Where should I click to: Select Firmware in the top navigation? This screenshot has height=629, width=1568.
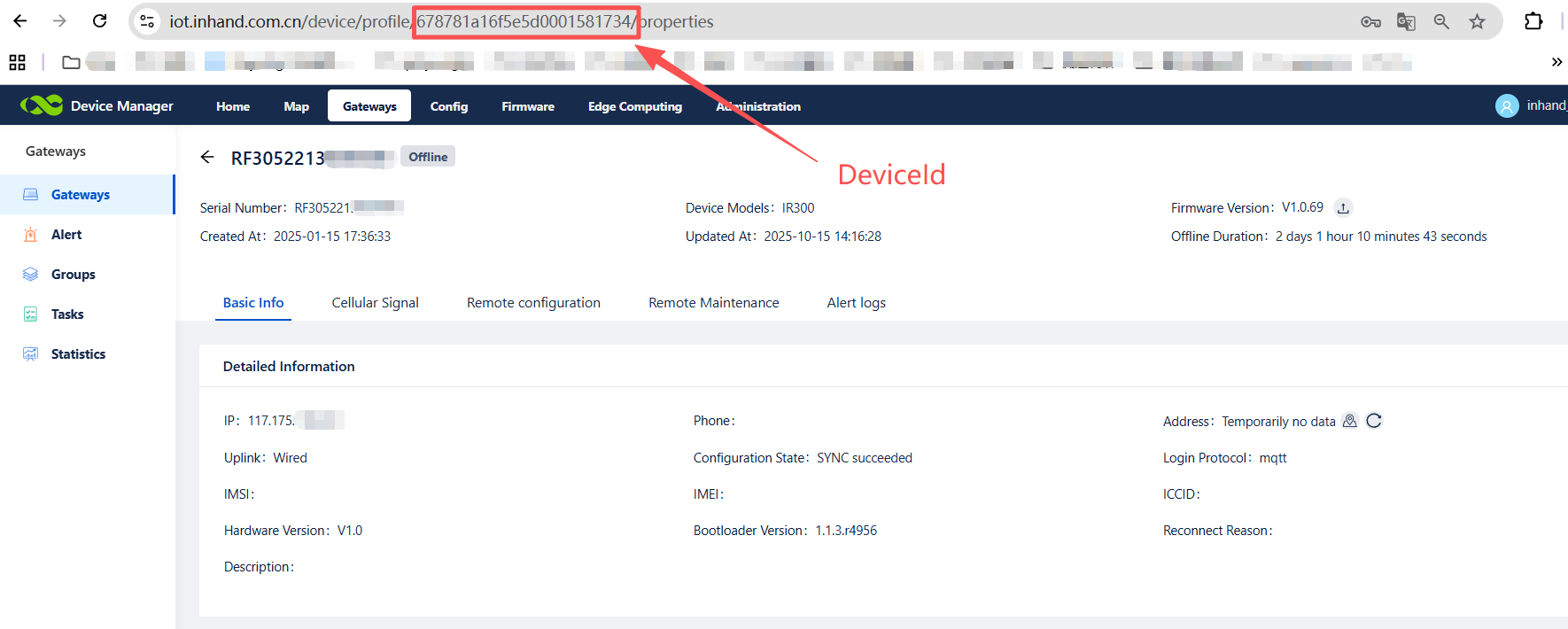pos(528,106)
